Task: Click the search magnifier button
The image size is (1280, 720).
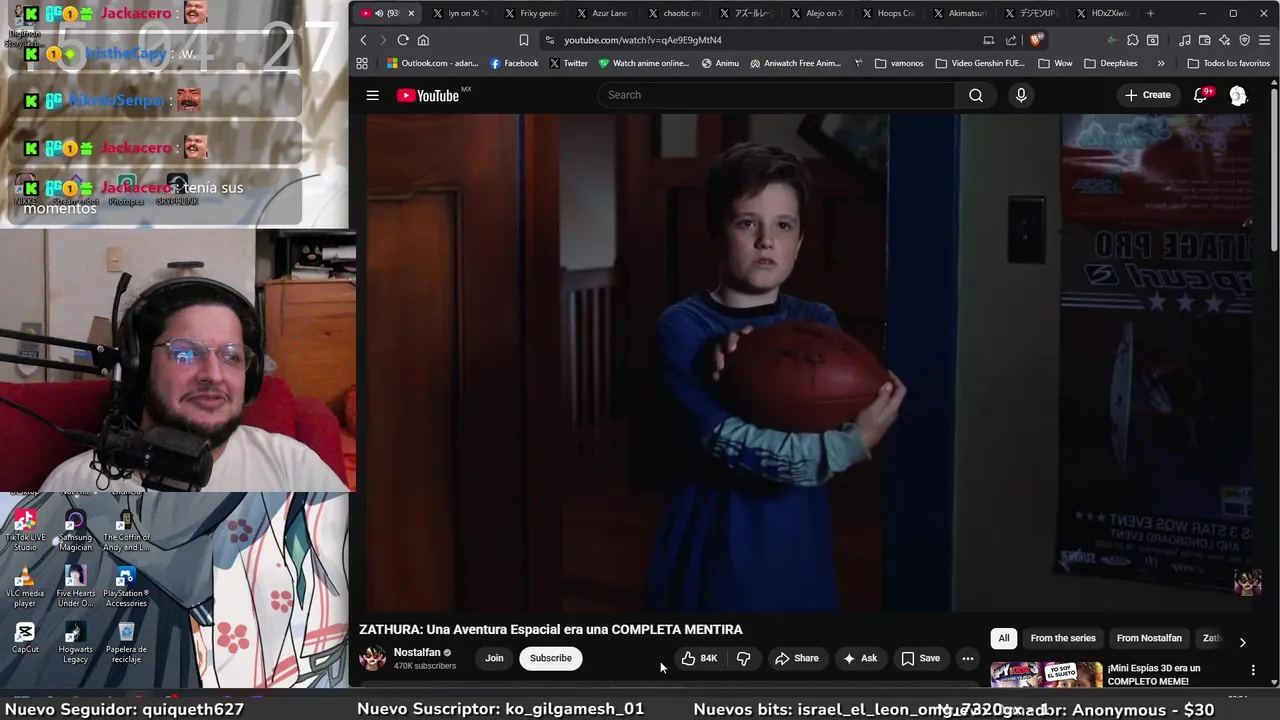Action: 976,95
